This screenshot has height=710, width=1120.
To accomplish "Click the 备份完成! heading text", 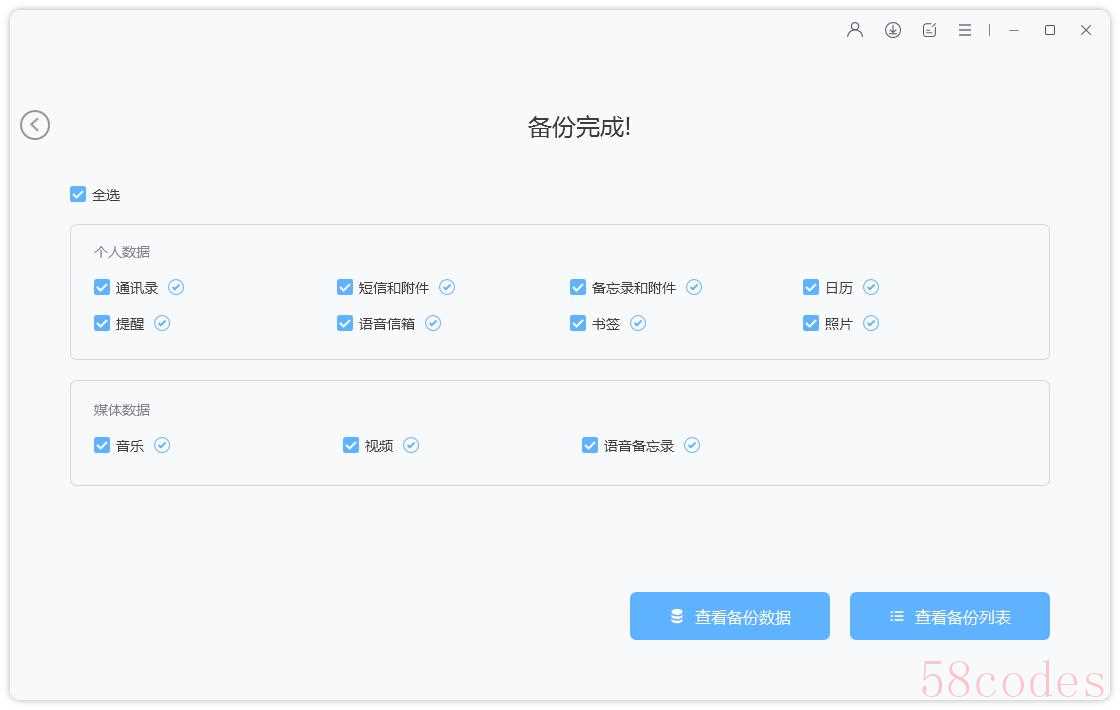I will click(579, 127).
